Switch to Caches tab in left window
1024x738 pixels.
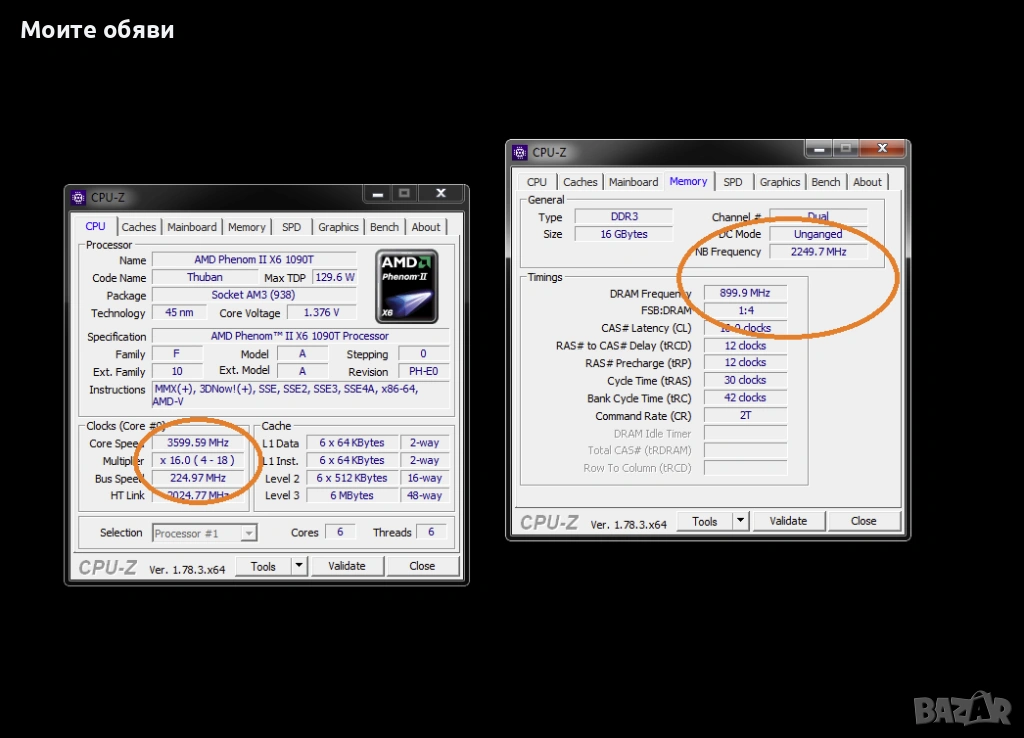tap(139, 227)
